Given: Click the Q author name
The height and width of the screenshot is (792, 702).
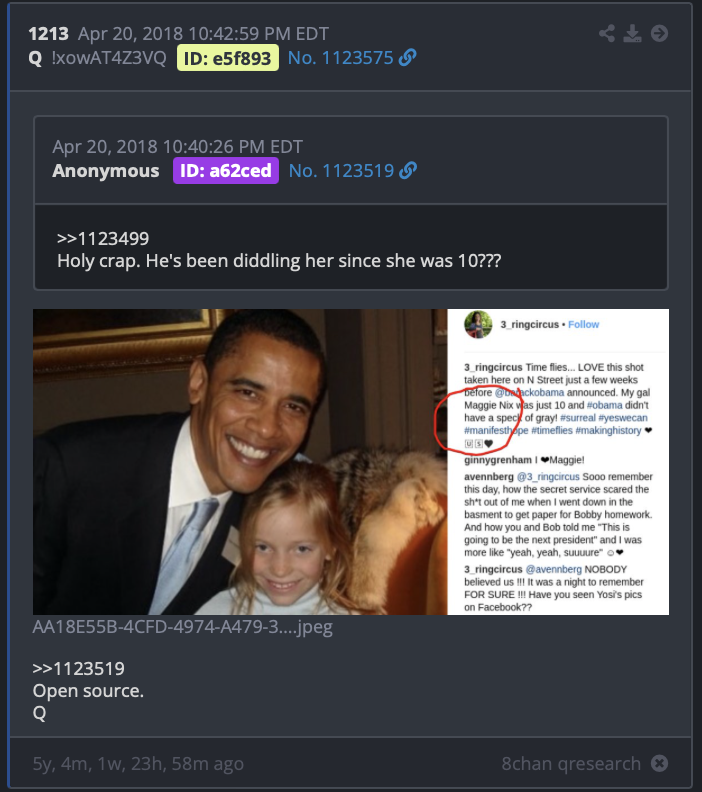Looking at the screenshot, I should (35, 58).
